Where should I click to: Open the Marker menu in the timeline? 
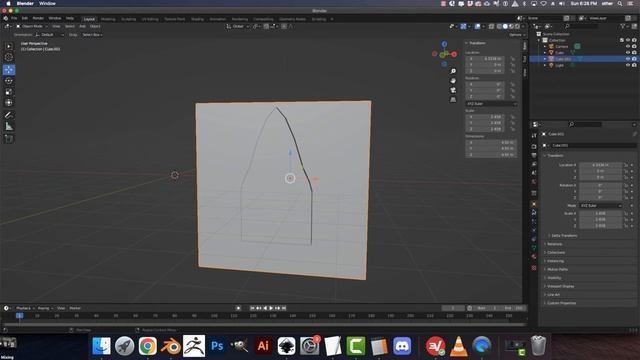coord(75,308)
